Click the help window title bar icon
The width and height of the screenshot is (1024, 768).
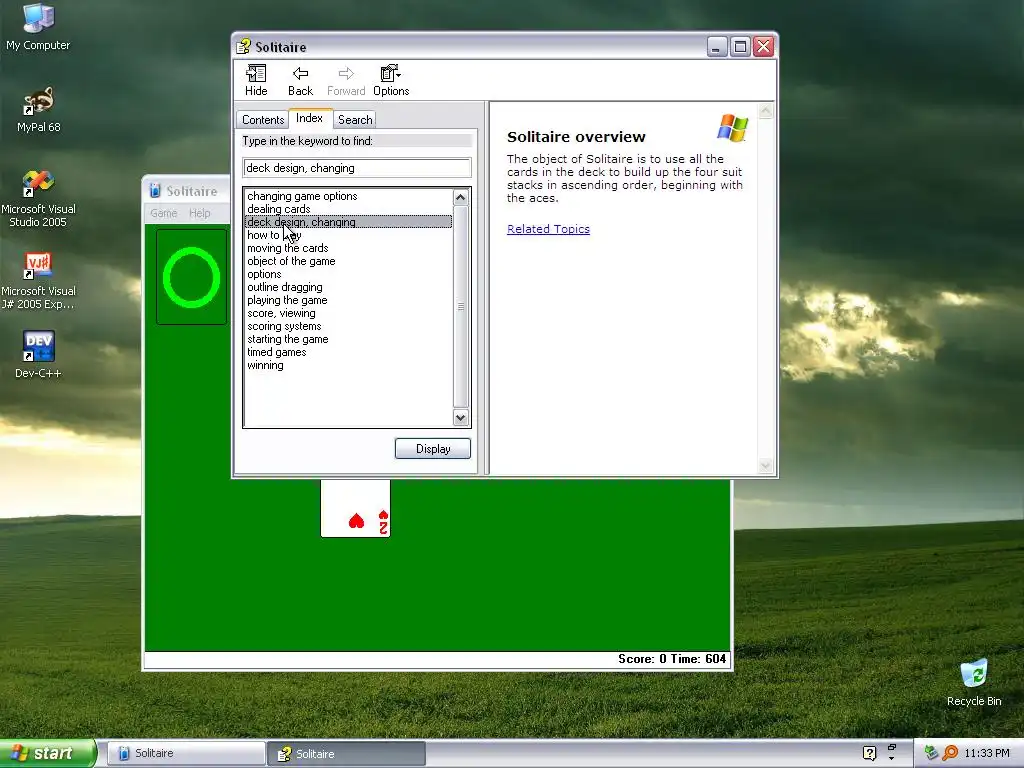(244, 46)
